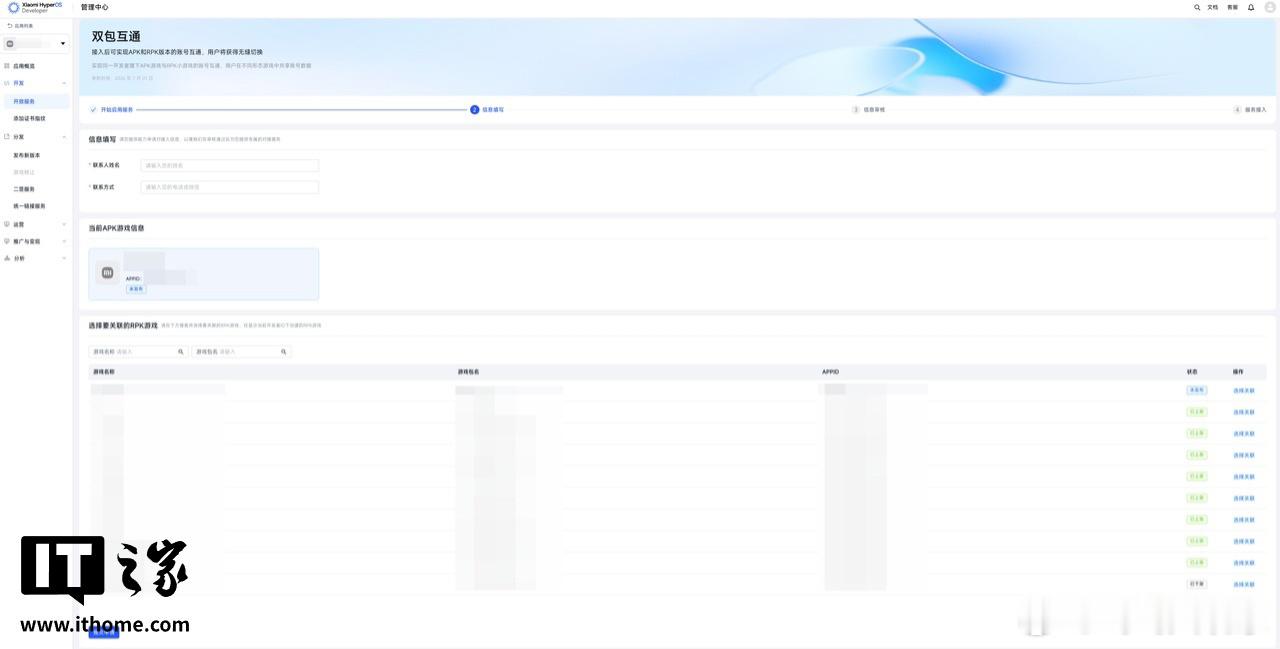Focus the 游戏包名 search field
Viewport: 1280px width, 649px height.
click(241, 352)
